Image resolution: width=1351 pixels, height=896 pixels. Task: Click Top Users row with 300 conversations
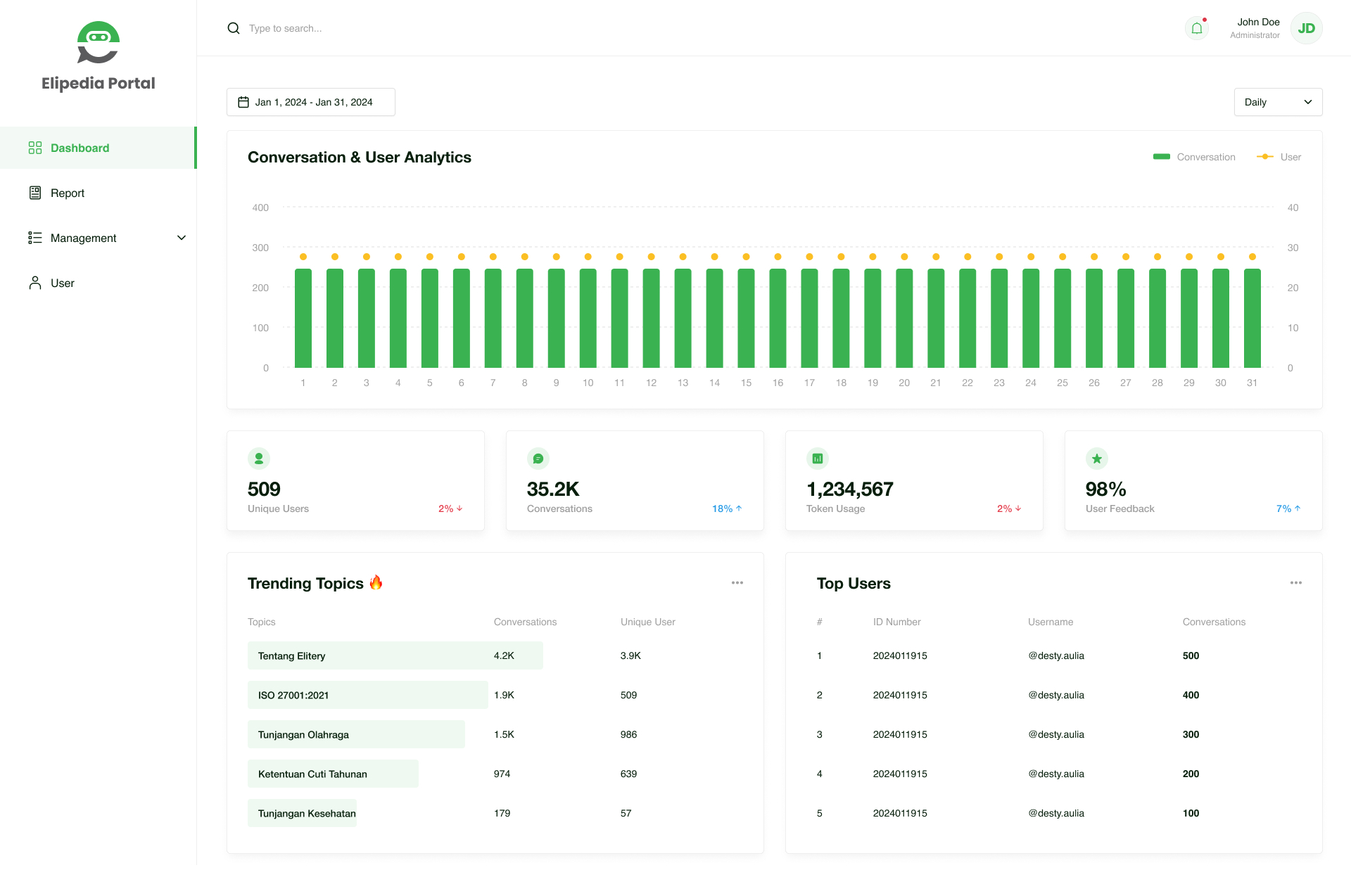pos(1054,734)
